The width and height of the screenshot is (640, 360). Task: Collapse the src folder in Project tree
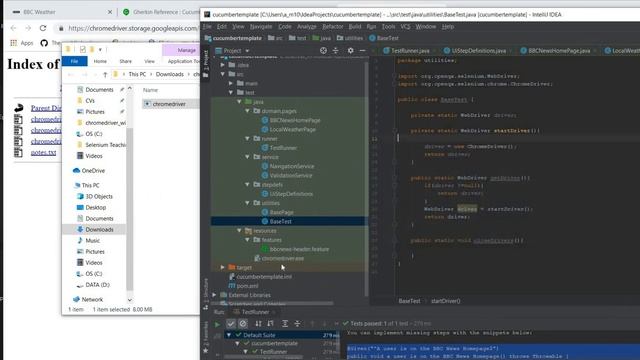pyautogui.click(x=223, y=74)
